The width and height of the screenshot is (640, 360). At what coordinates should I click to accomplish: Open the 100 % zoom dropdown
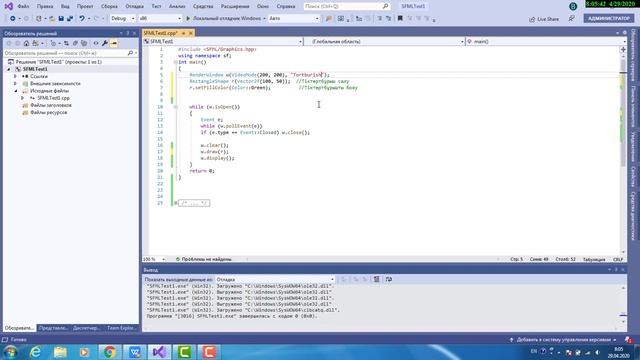click(154, 259)
